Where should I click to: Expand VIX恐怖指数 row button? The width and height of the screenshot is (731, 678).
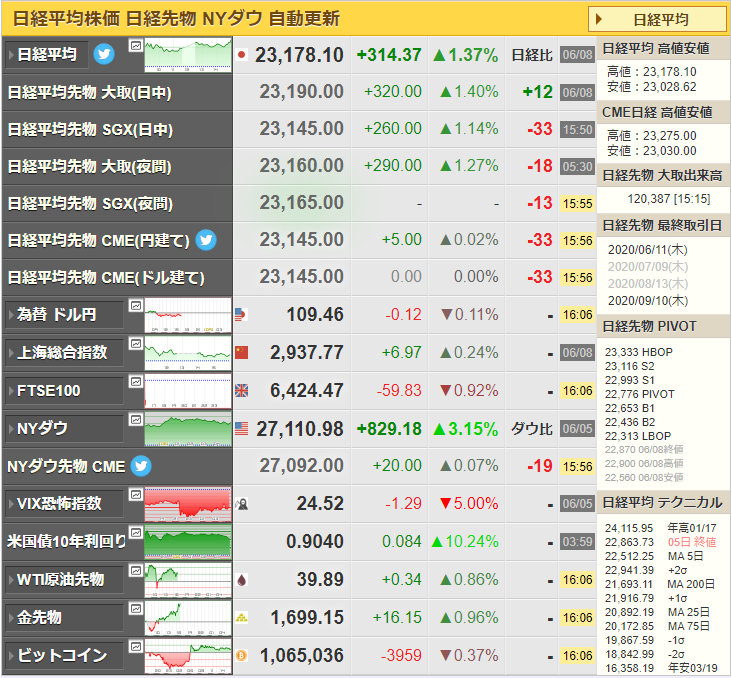coord(64,504)
